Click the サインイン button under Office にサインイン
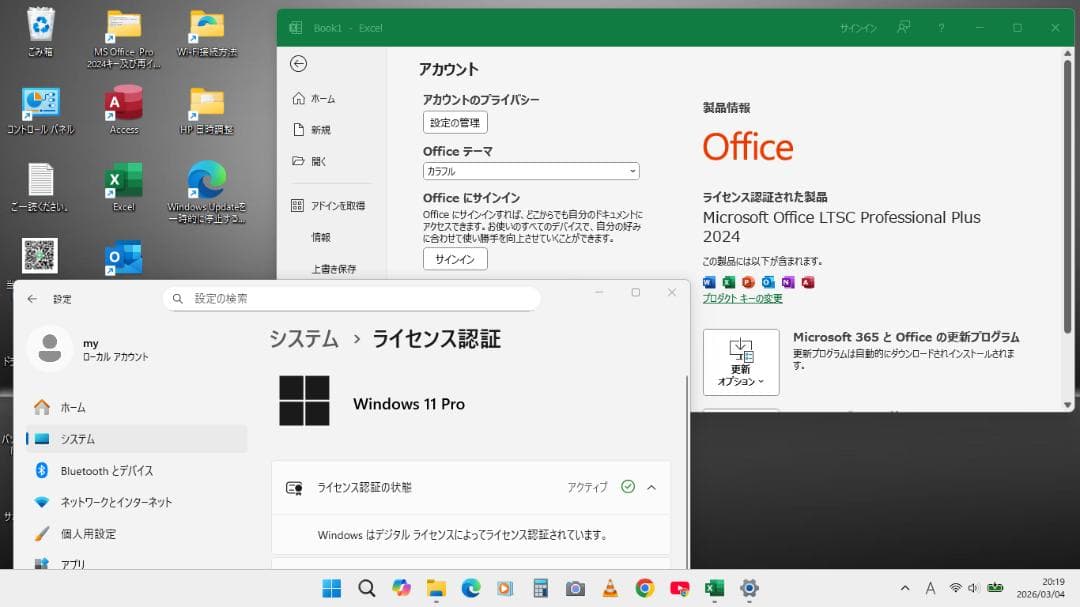1080x607 pixels. [455, 259]
